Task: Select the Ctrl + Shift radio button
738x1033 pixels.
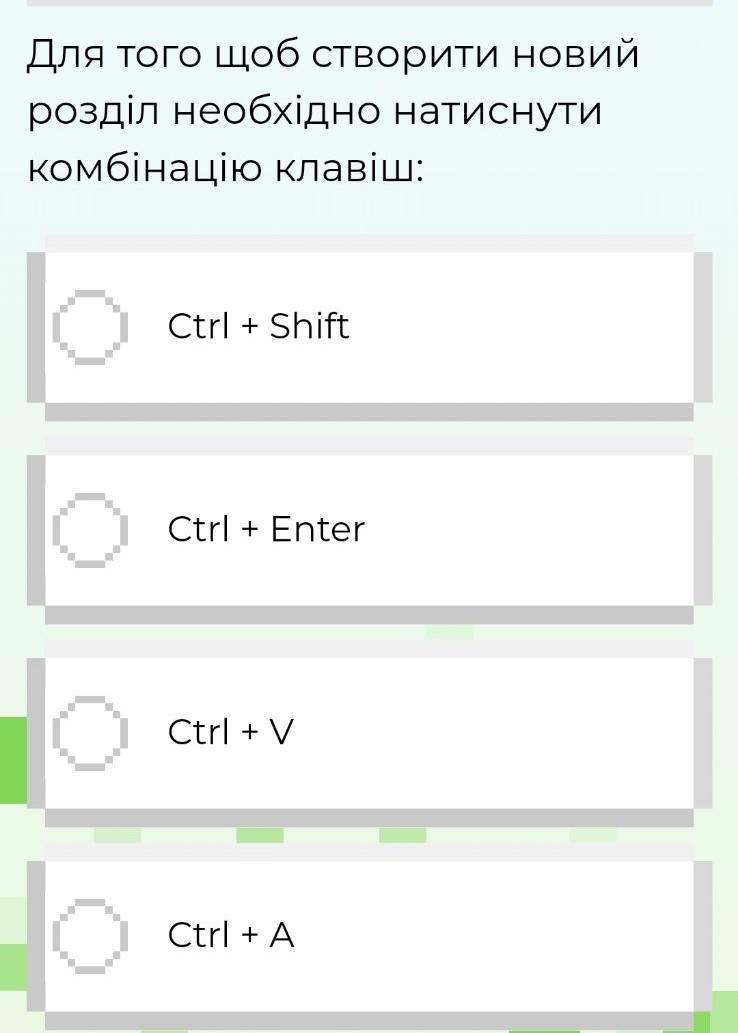Action: [91, 326]
